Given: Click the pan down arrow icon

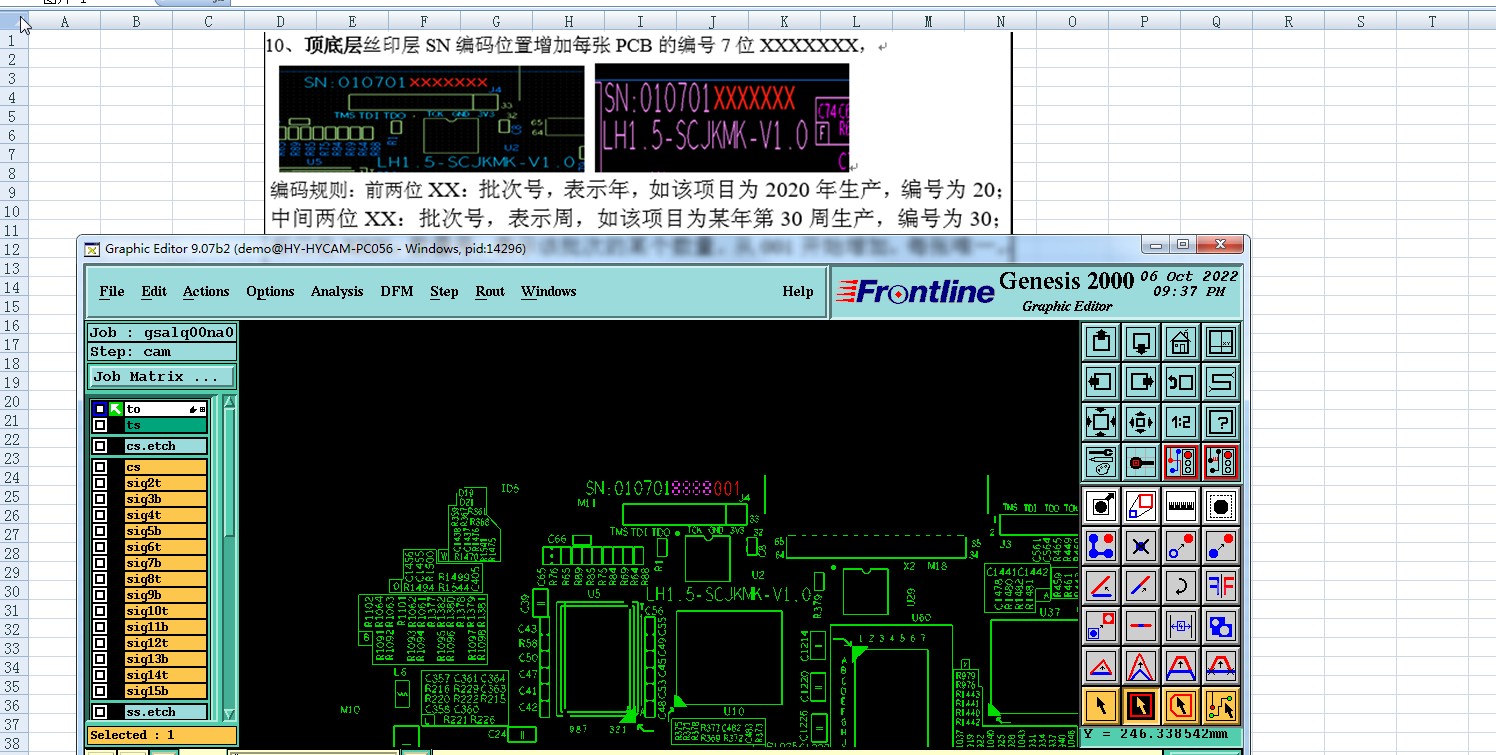Looking at the screenshot, I should coord(1141,342).
